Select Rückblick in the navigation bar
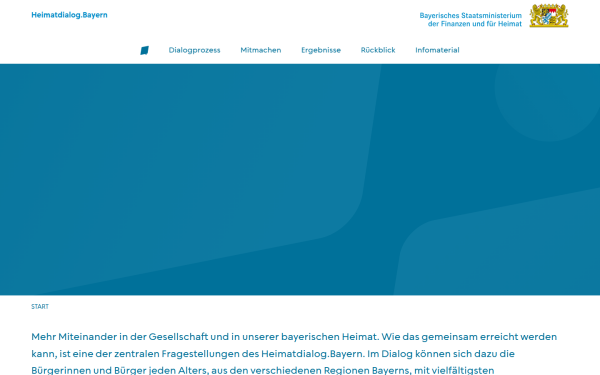600x375 pixels. [378, 50]
